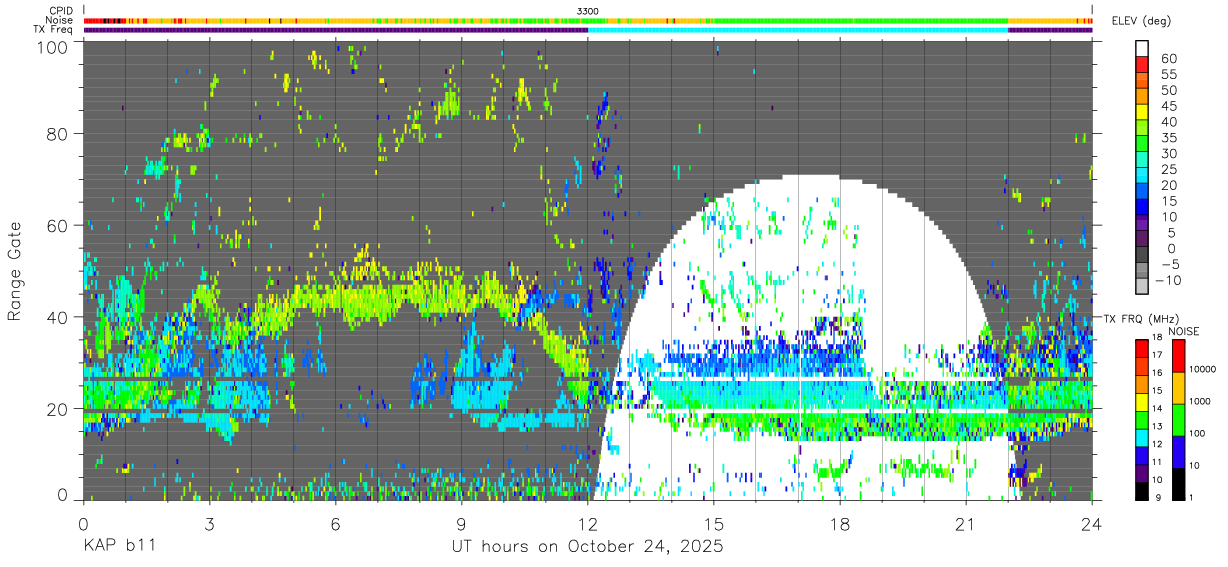Click the TX Freq row label
This screenshot has height=567, width=1228.
54,30
